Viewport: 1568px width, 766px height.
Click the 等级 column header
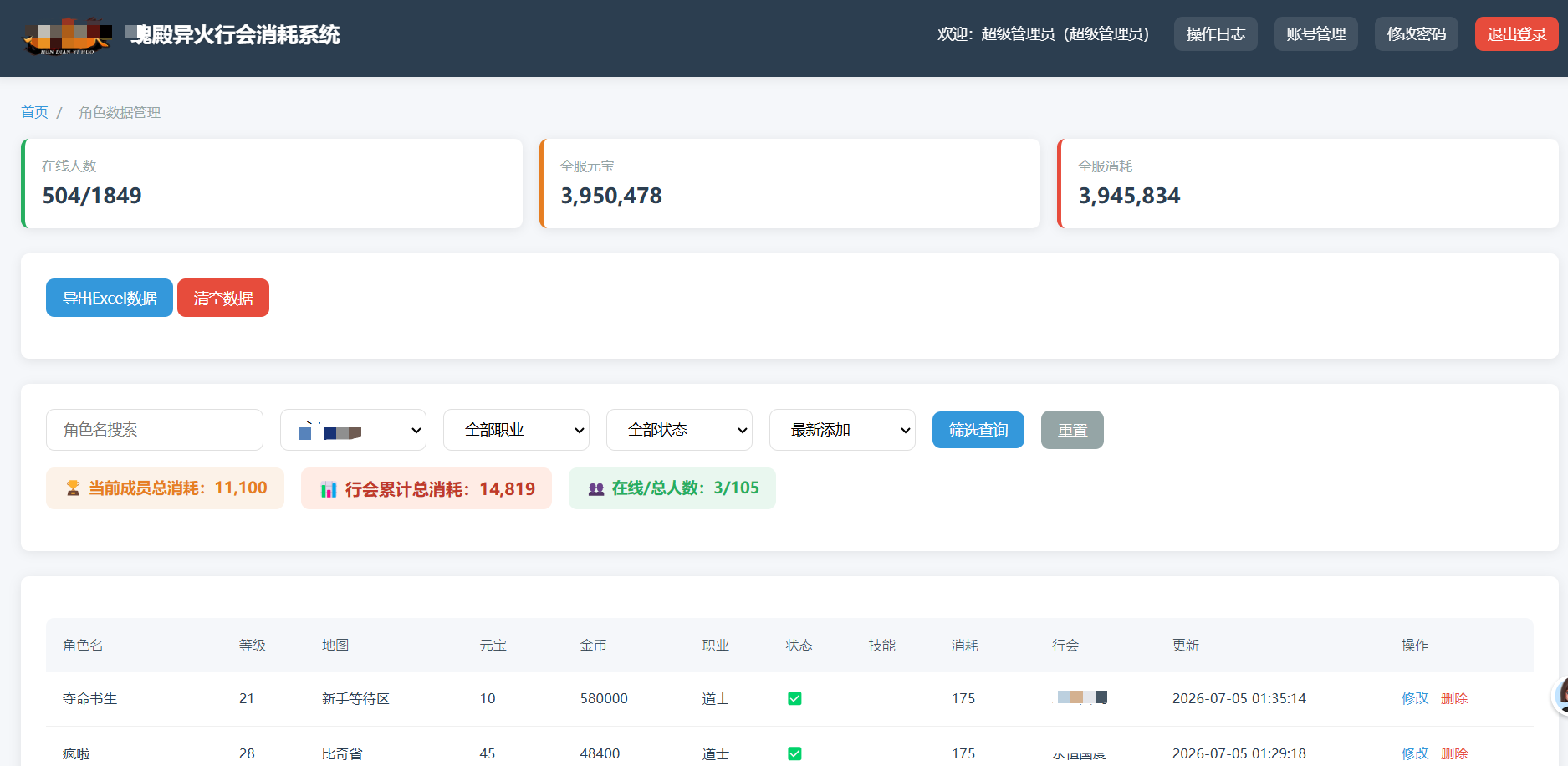click(253, 645)
